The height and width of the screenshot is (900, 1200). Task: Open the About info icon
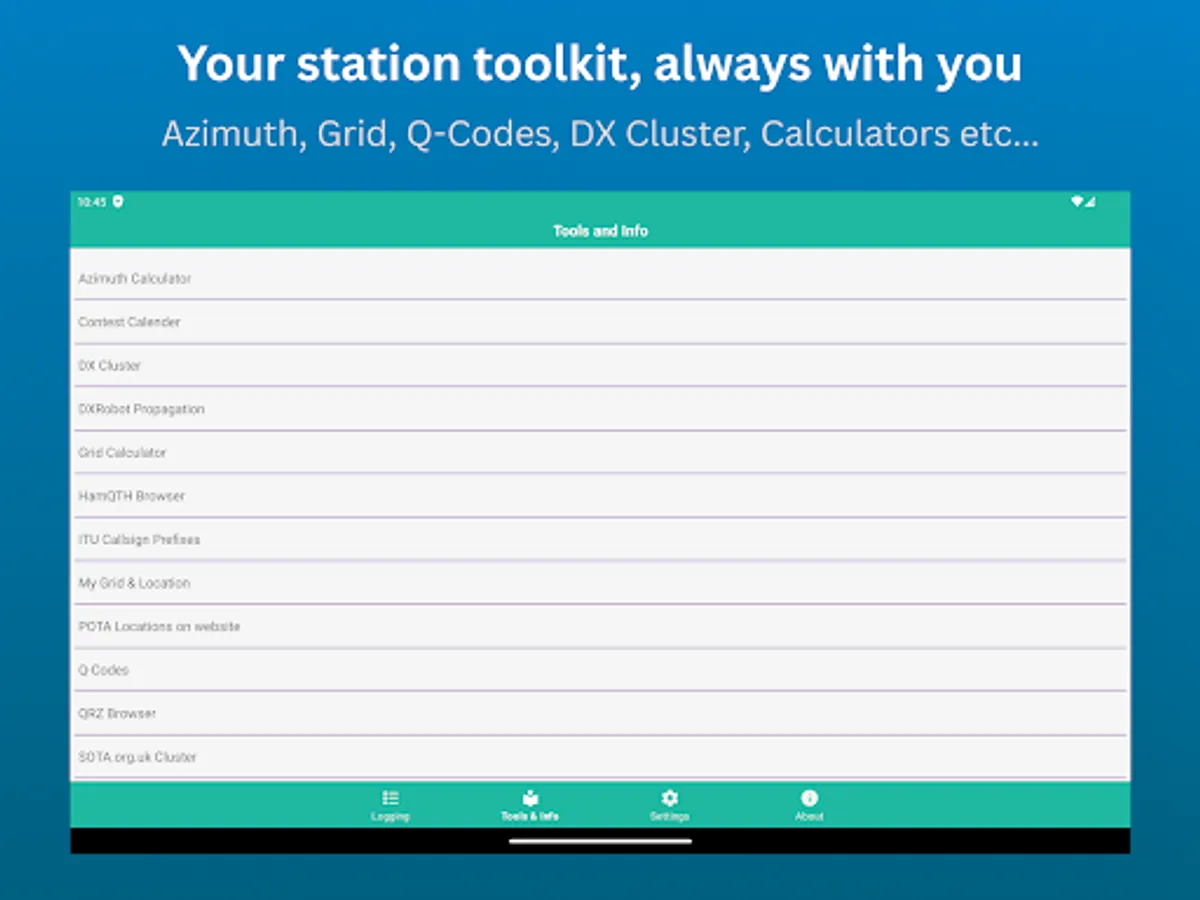(809, 798)
